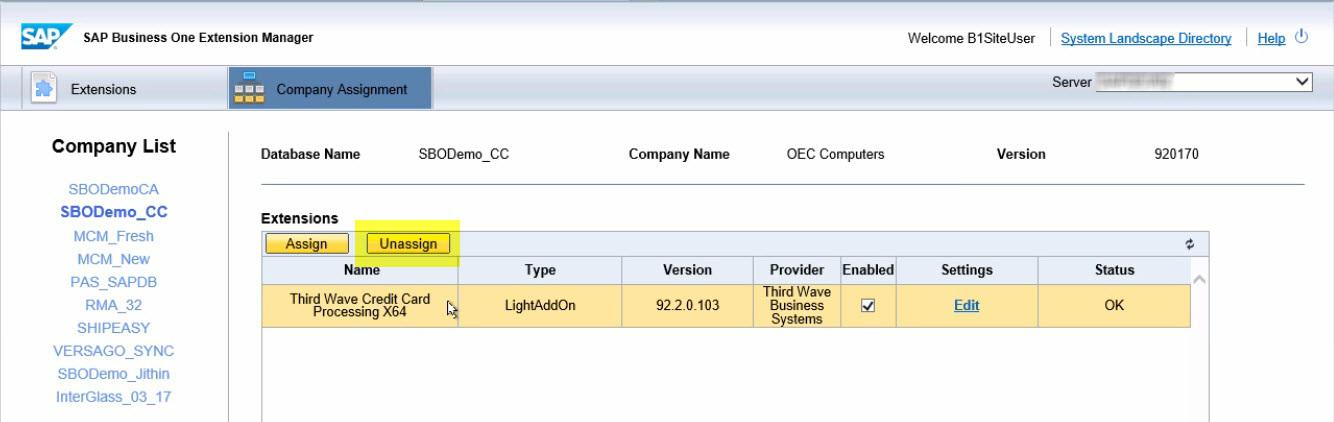Click the LightAddOn type cell
This screenshot has width=1334, height=422.
(540, 306)
